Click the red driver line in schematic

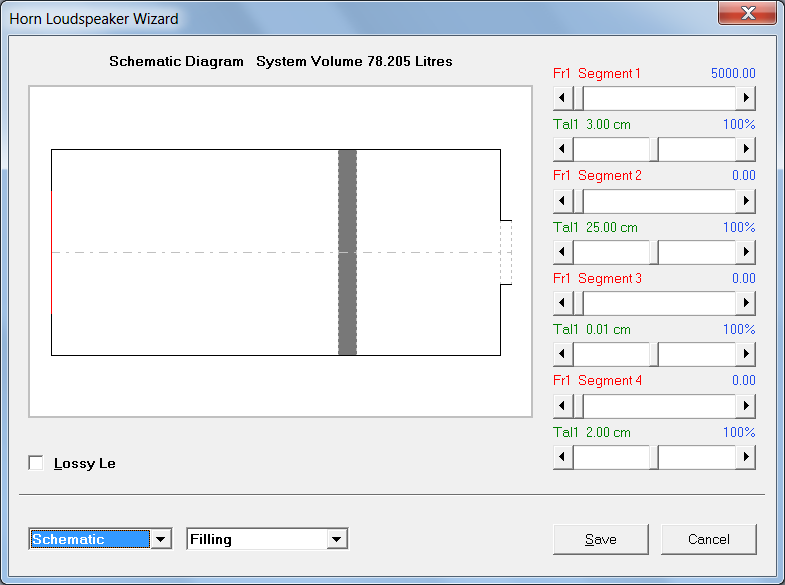(x=52, y=252)
